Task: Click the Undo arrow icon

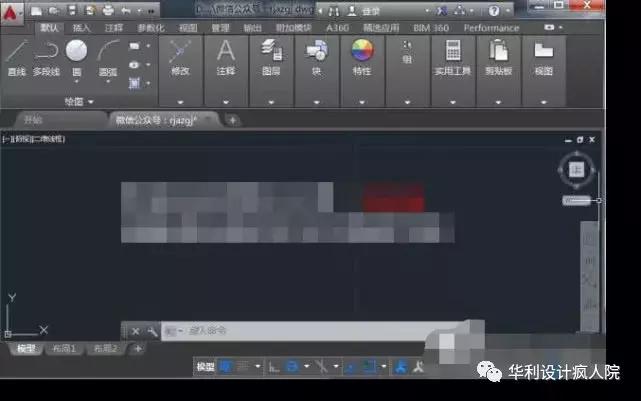Action: point(126,11)
